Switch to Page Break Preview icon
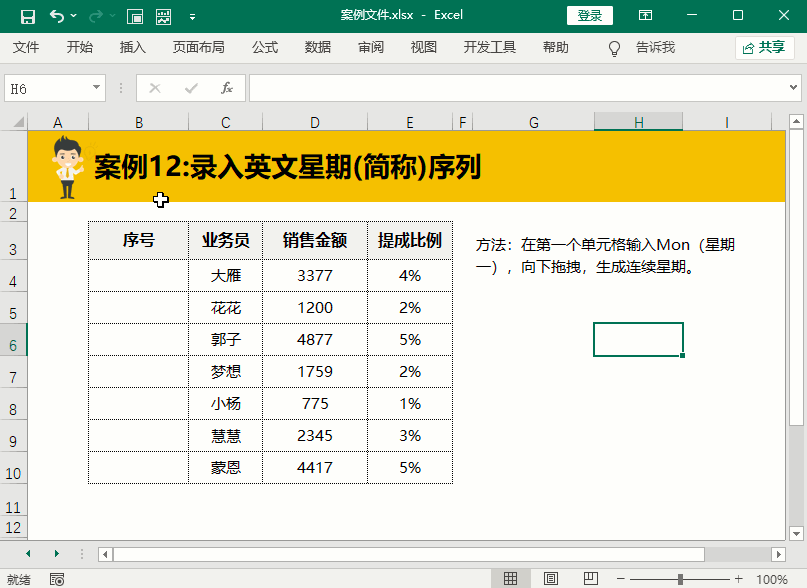 589,579
